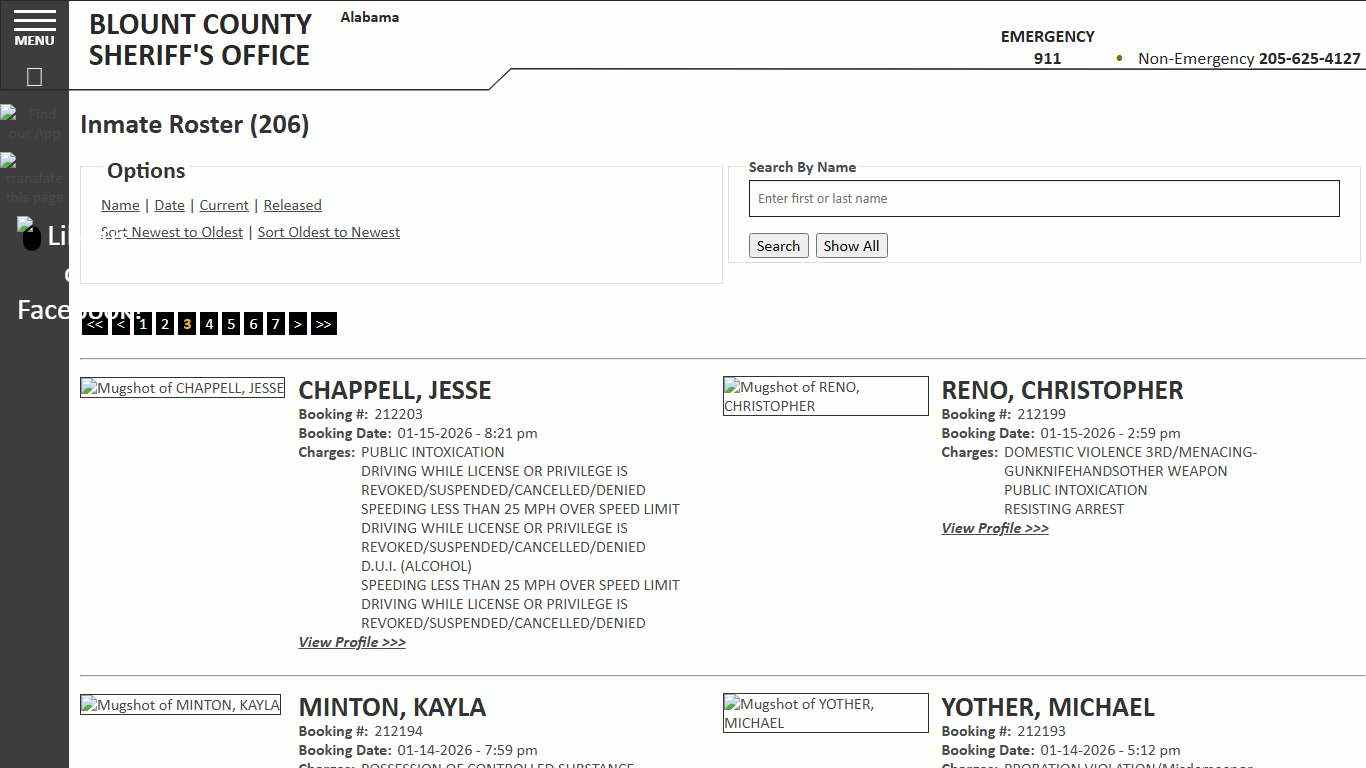This screenshot has width=1366, height=768.
Task: Sort the roster Oldest to Newest
Action: click(329, 231)
